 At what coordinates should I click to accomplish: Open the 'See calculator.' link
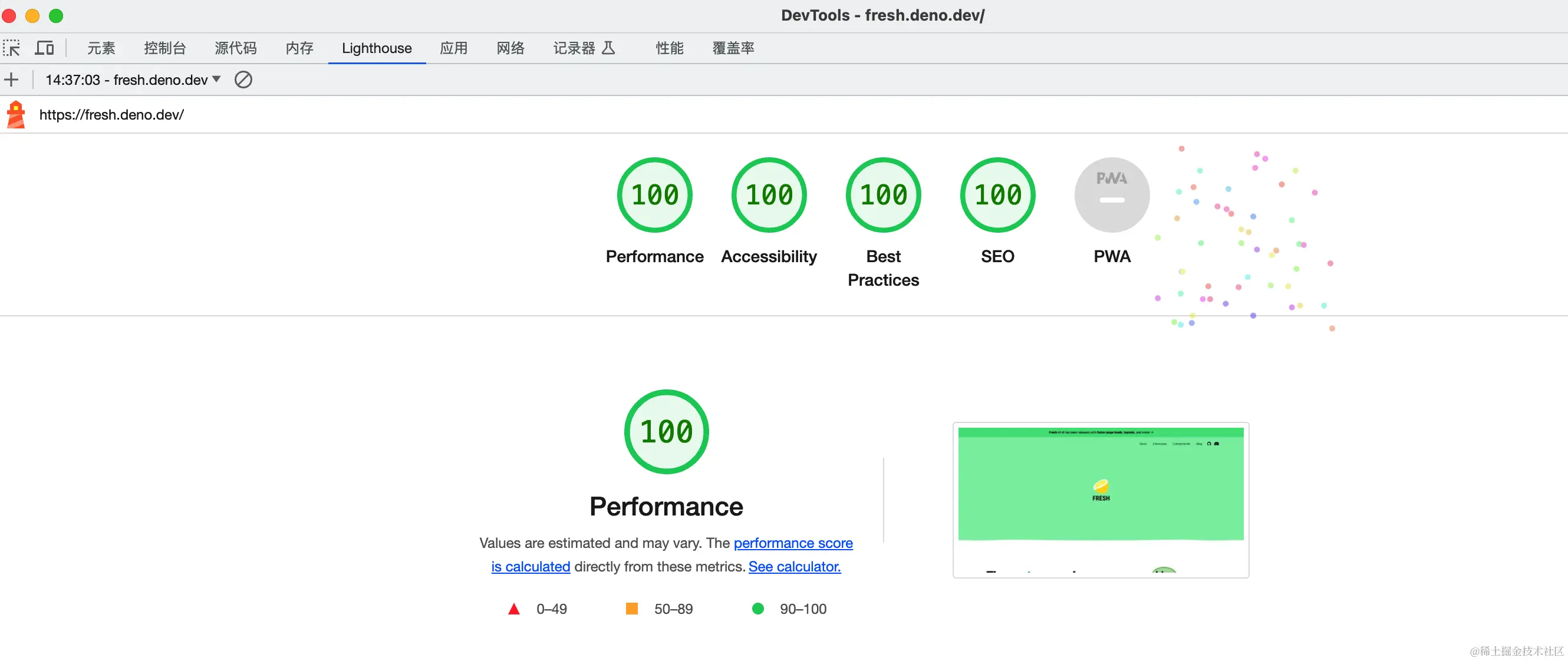[795, 566]
